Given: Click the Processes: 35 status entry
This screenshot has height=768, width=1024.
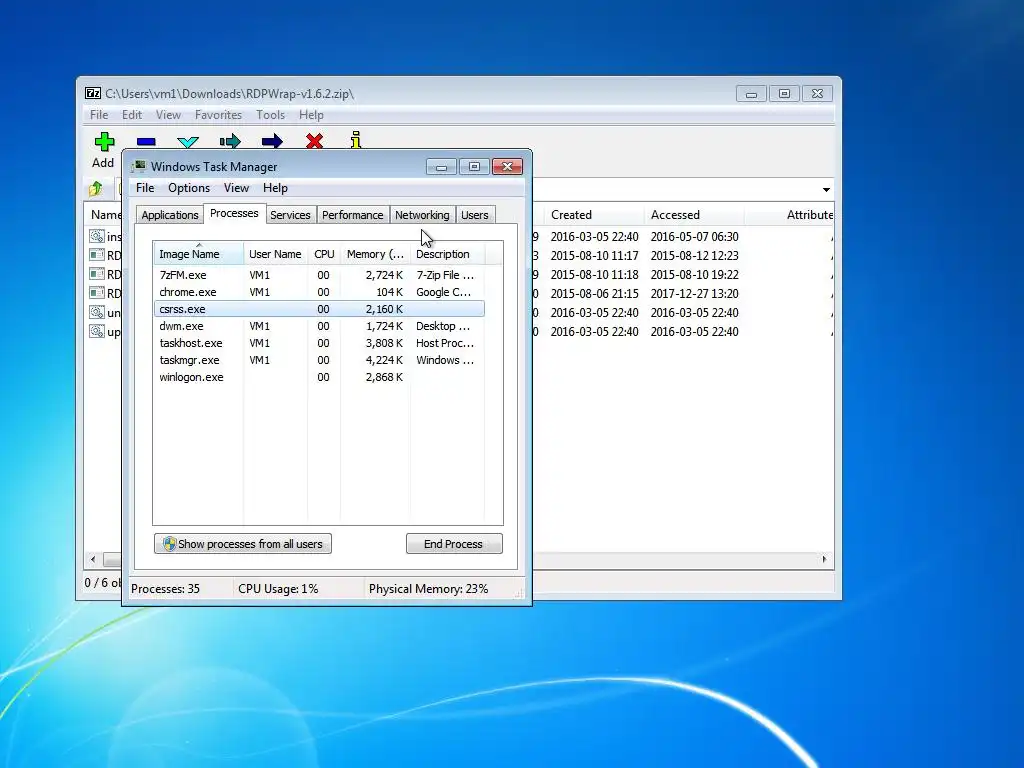Looking at the screenshot, I should 165,589.
